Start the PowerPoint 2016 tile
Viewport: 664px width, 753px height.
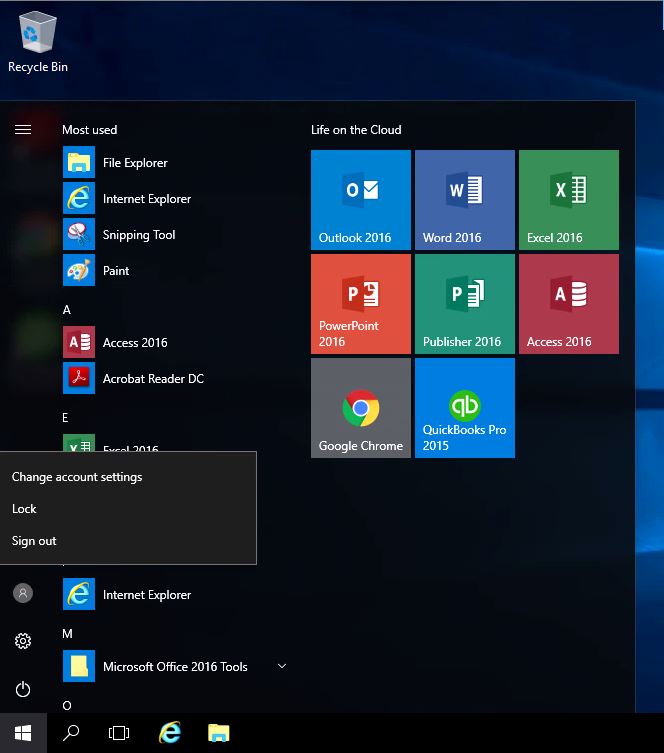pos(361,304)
